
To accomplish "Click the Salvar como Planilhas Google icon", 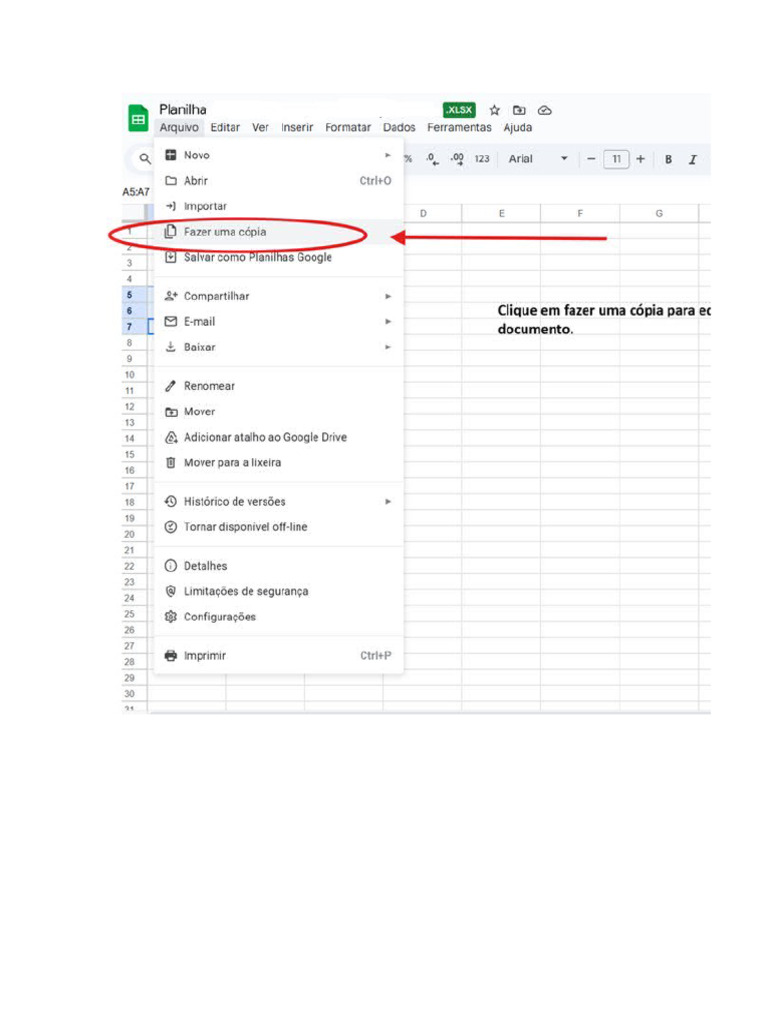I will point(170,257).
